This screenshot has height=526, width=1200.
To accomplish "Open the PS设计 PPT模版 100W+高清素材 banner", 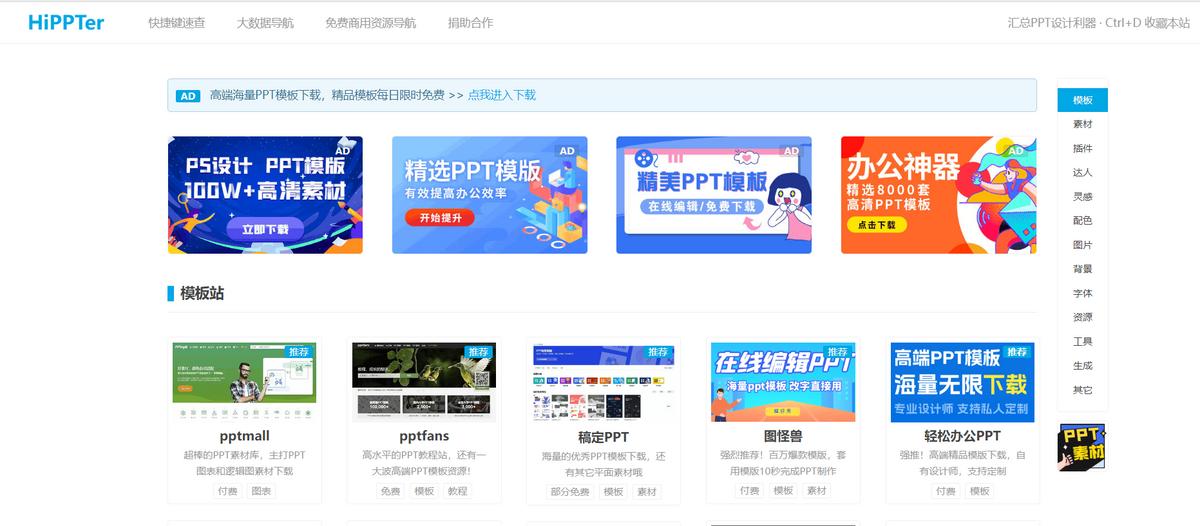I will pos(265,195).
